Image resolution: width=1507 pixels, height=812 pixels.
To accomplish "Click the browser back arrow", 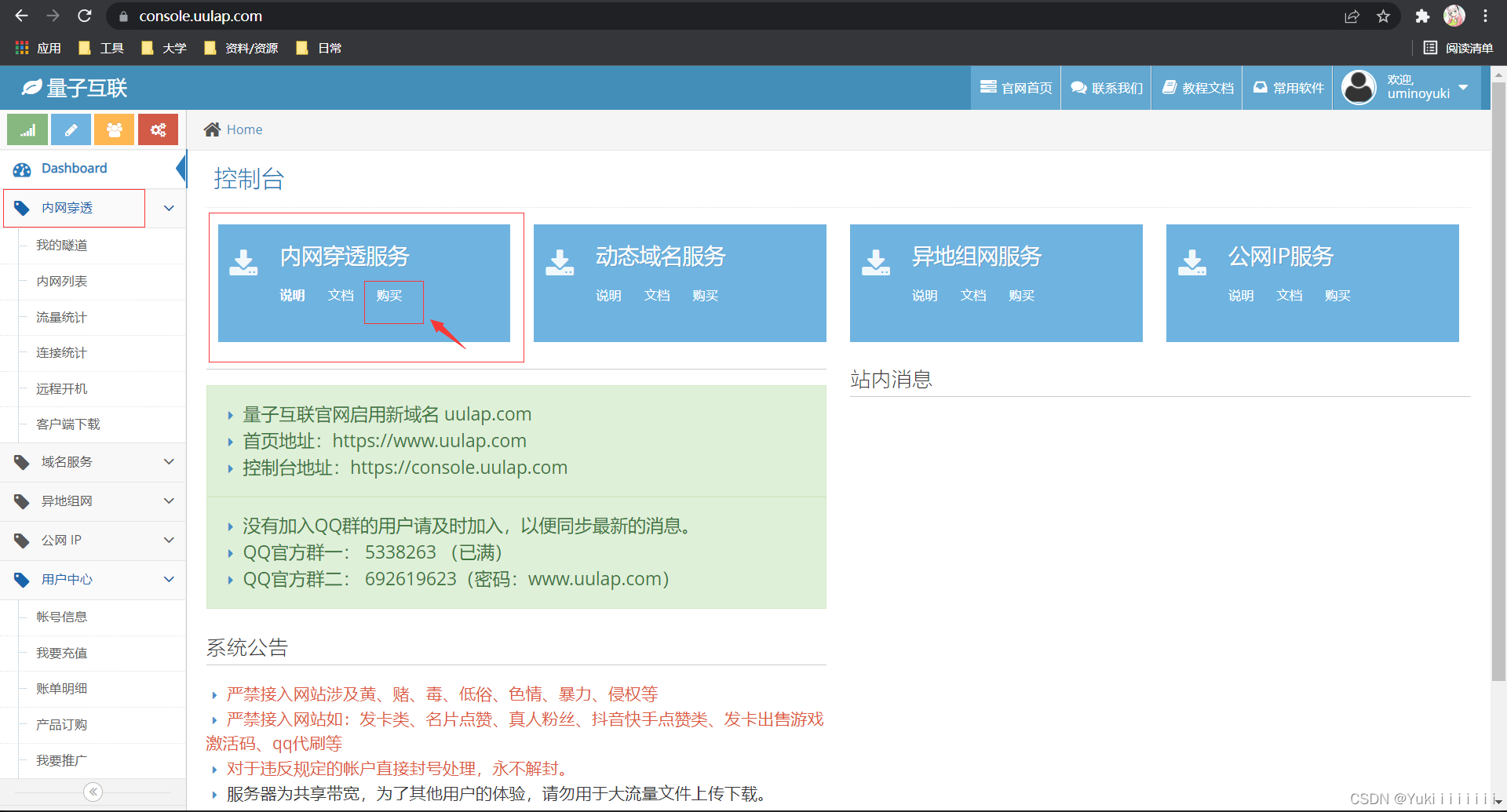I will click(21, 16).
